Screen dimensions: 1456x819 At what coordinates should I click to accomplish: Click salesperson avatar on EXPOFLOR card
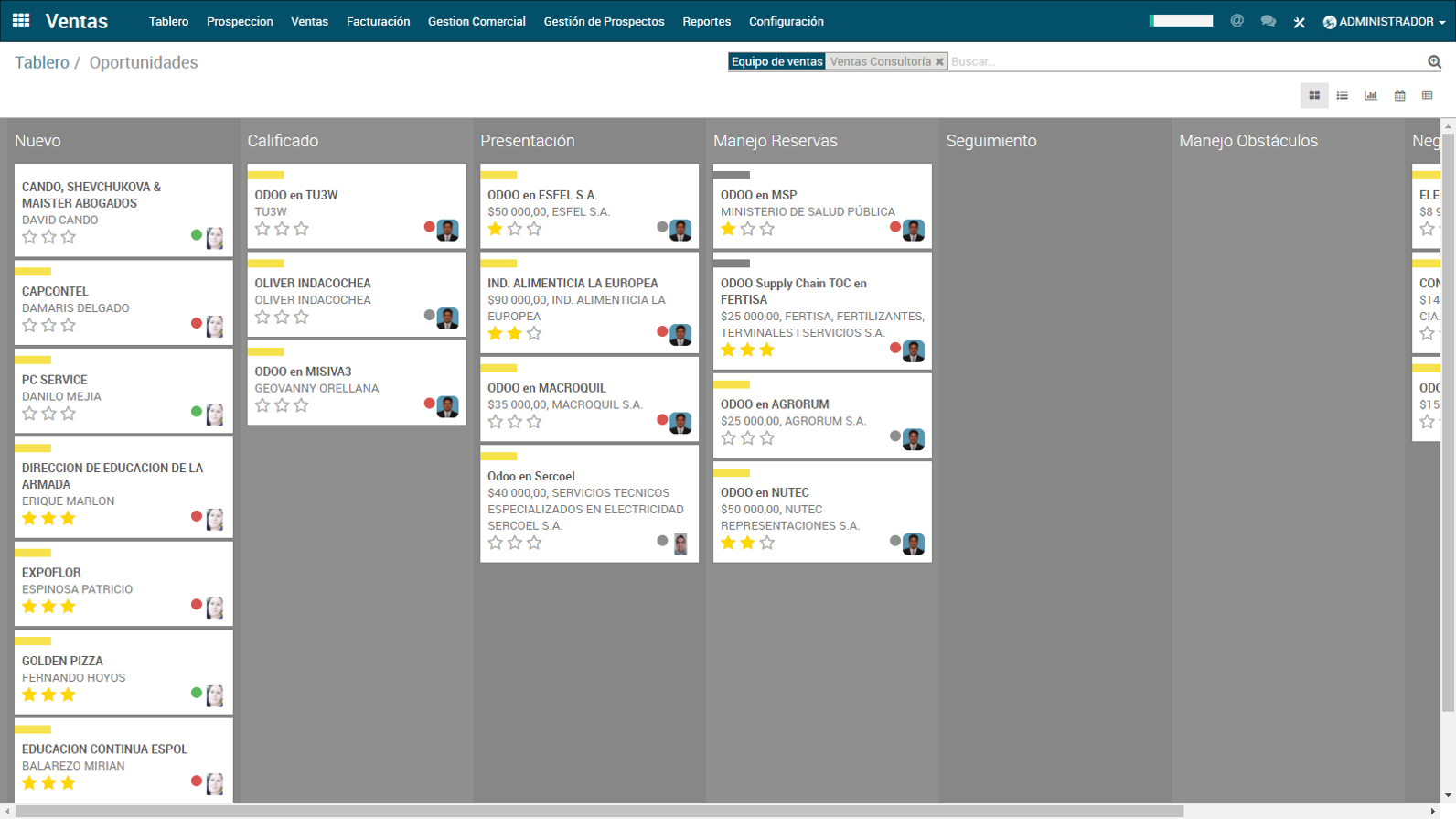(x=215, y=608)
